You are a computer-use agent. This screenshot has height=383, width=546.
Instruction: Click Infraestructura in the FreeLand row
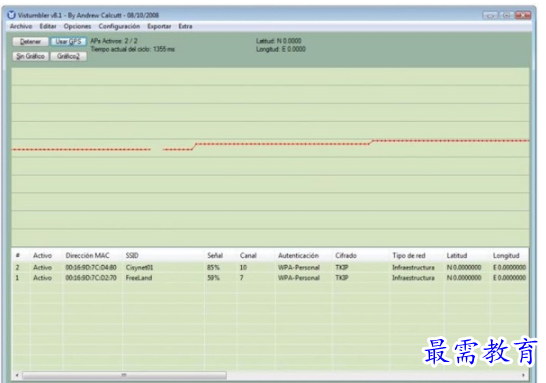(413, 278)
